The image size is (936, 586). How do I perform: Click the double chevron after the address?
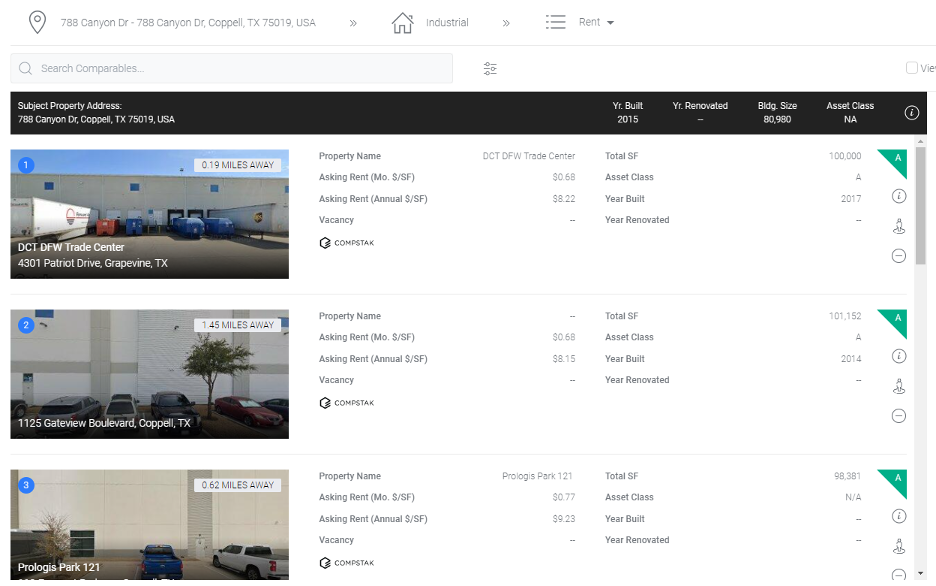point(353,23)
